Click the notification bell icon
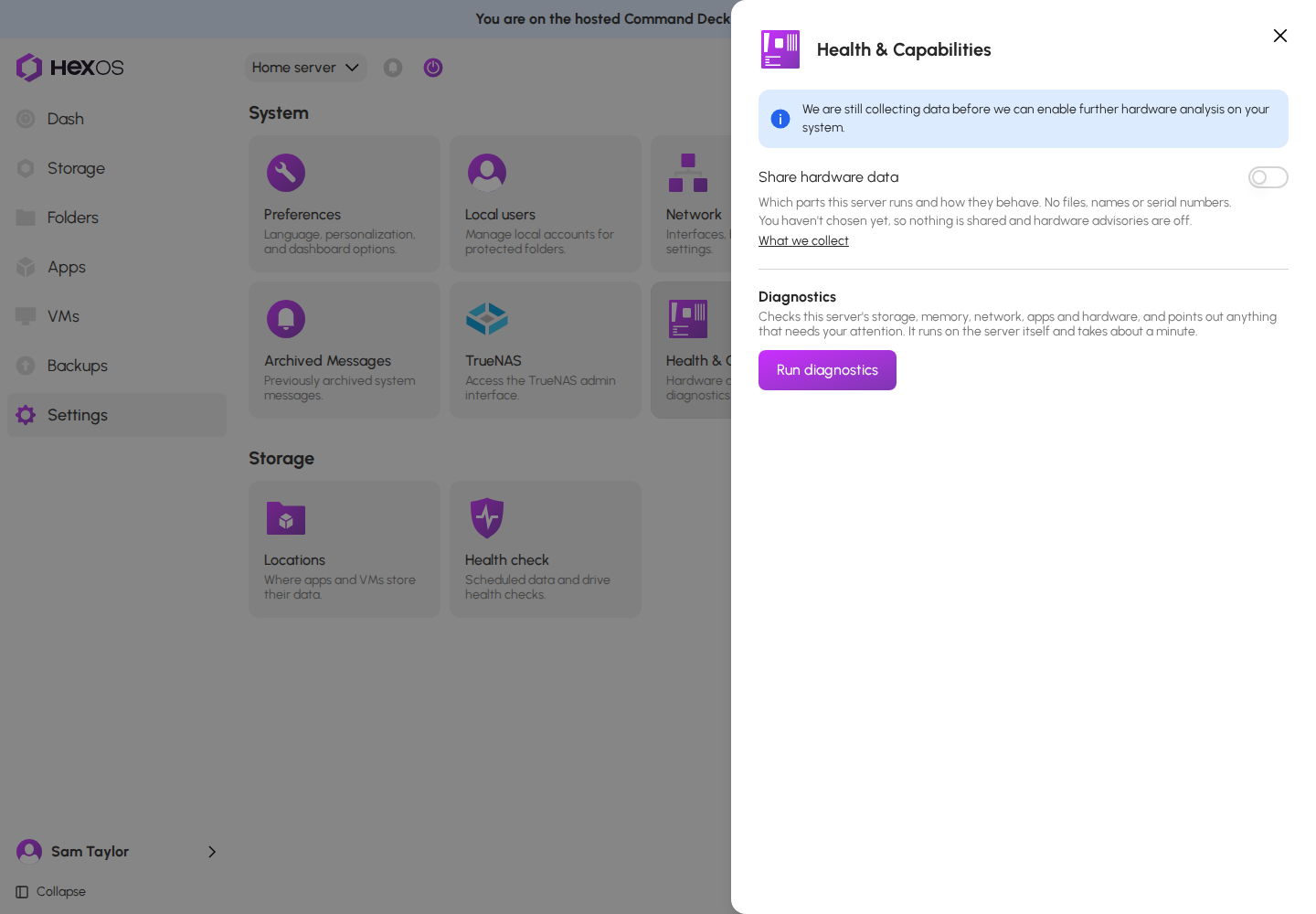Viewport: 1316px width, 914px height. click(393, 68)
